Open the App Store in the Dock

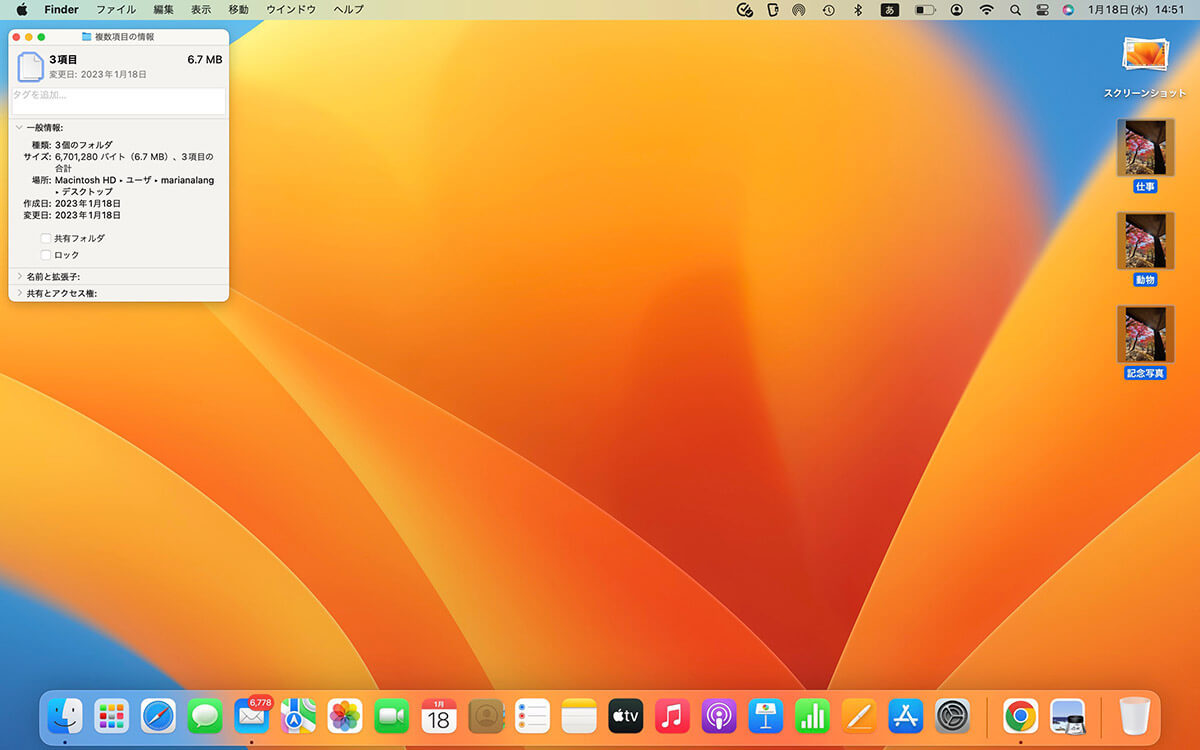pyautogui.click(x=906, y=716)
